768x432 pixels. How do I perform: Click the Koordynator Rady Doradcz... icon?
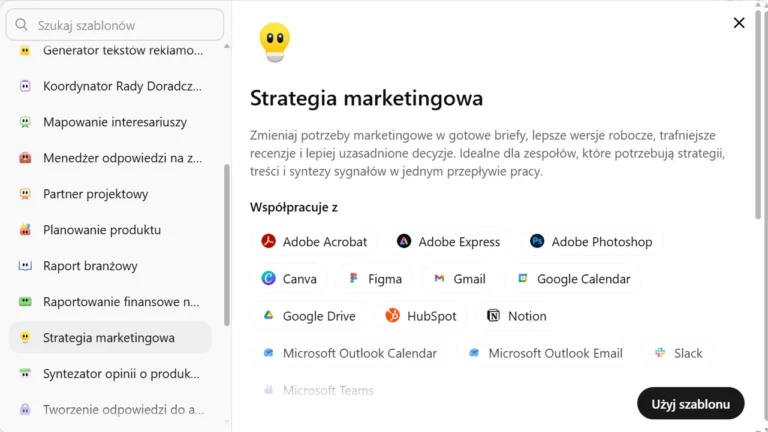(25, 86)
